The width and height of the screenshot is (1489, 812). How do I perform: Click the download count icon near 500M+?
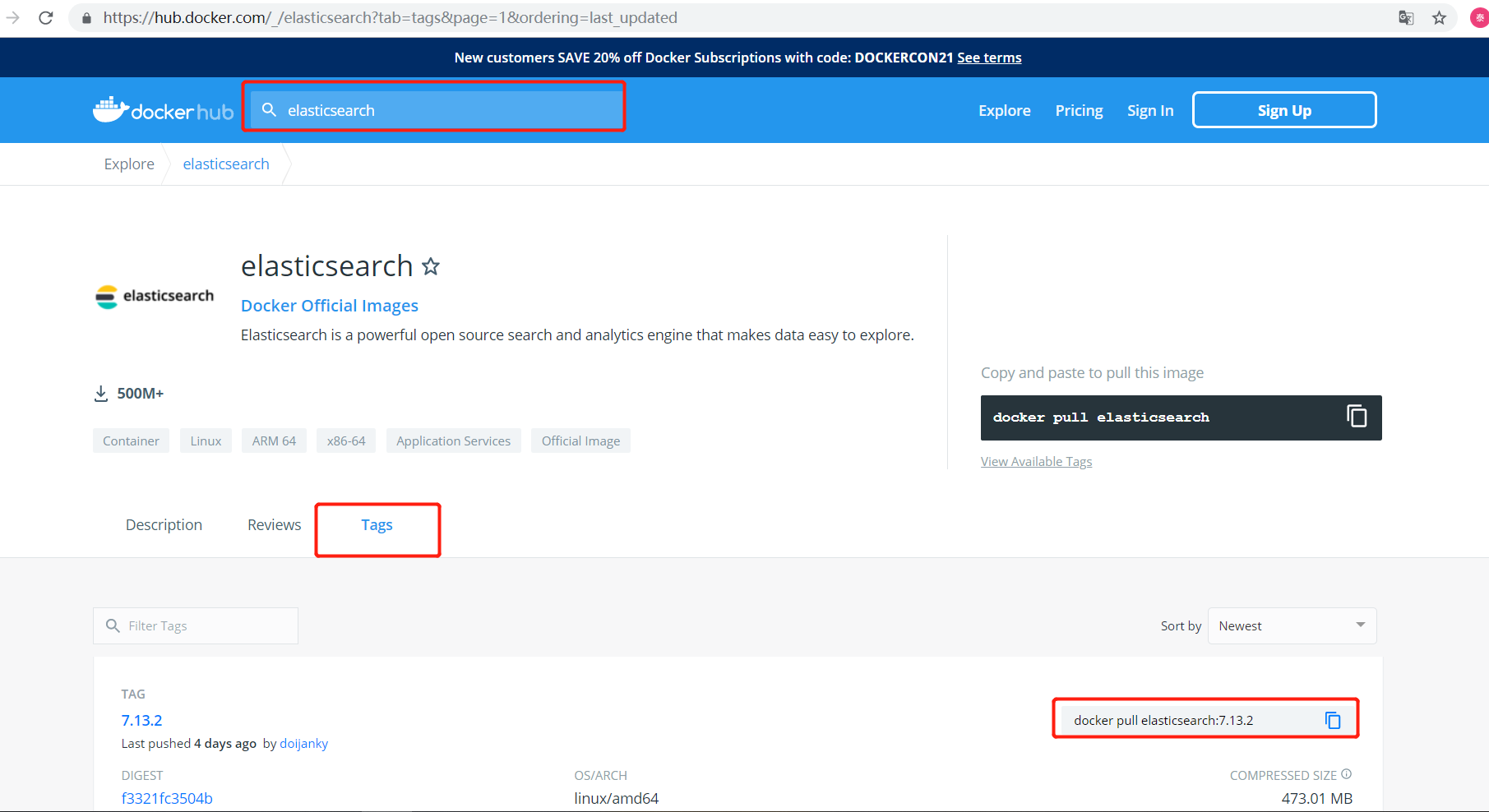pyautogui.click(x=101, y=394)
